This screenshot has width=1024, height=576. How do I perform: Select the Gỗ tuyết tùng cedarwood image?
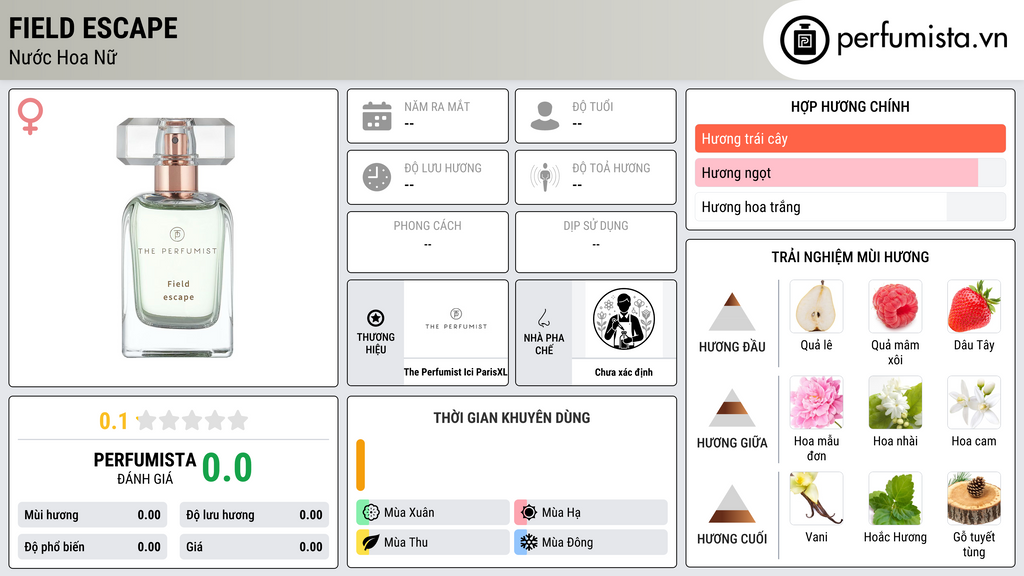[x=974, y=498]
